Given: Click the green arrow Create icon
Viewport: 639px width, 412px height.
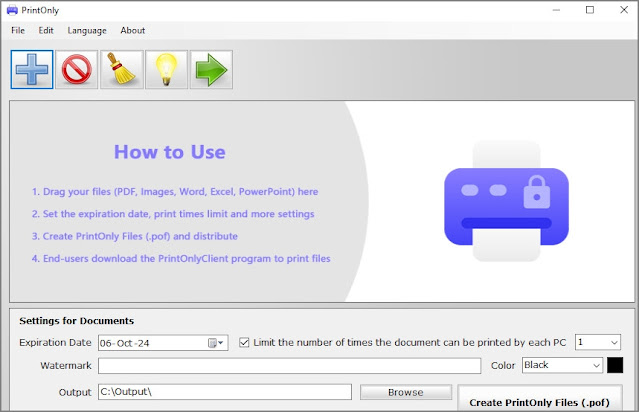Looking at the screenshot, I should click(211, 69).
